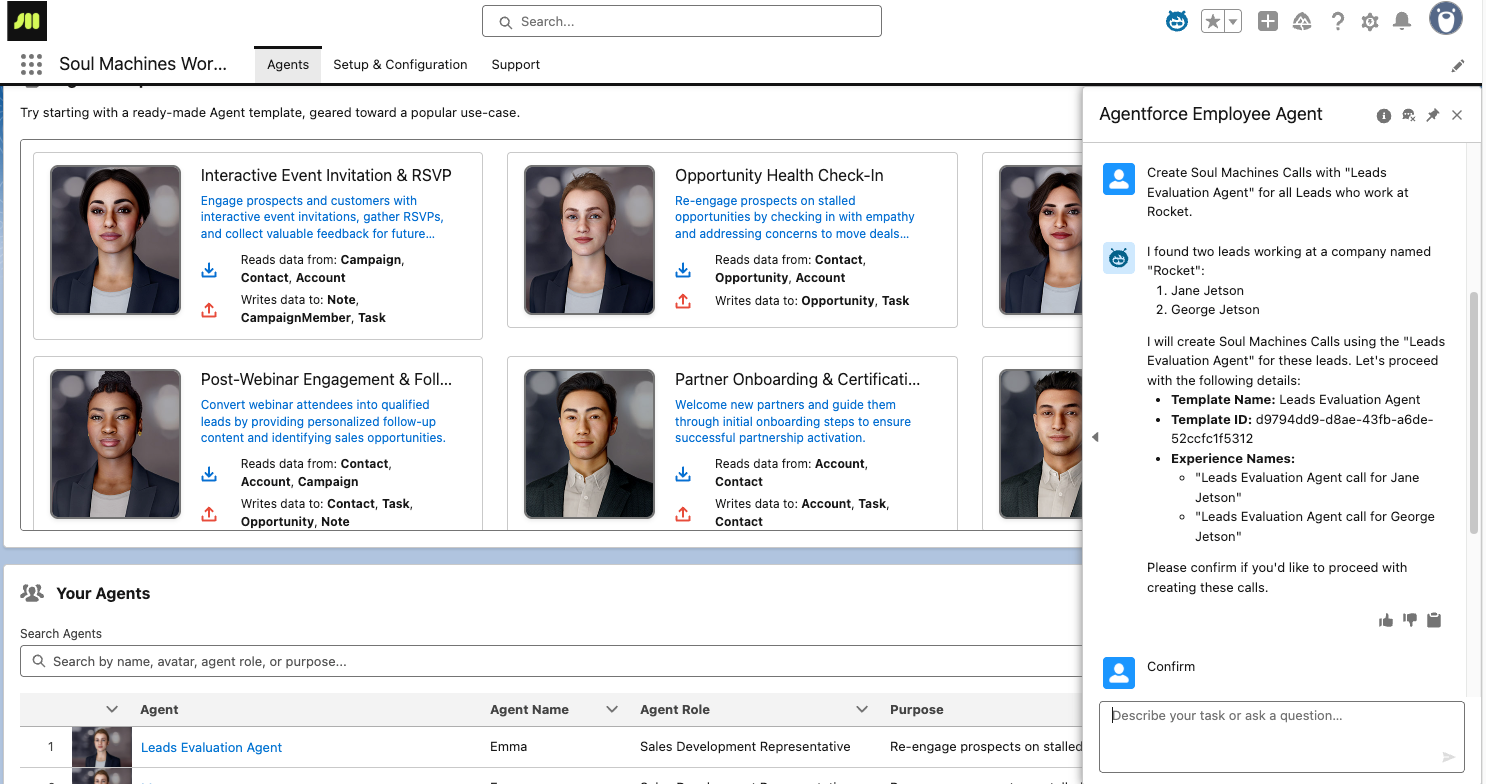Click the Confirm chat message

1171,667
